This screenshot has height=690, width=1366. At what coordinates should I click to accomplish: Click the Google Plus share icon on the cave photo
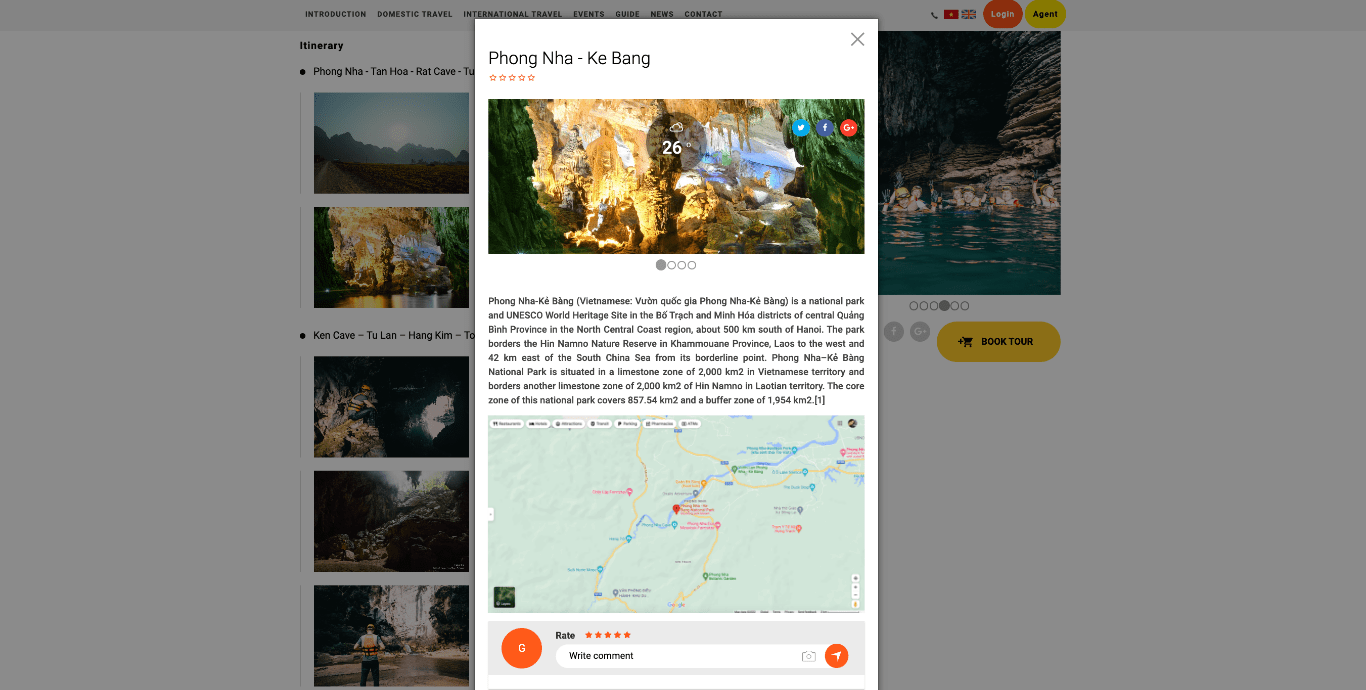click(849, 128)
